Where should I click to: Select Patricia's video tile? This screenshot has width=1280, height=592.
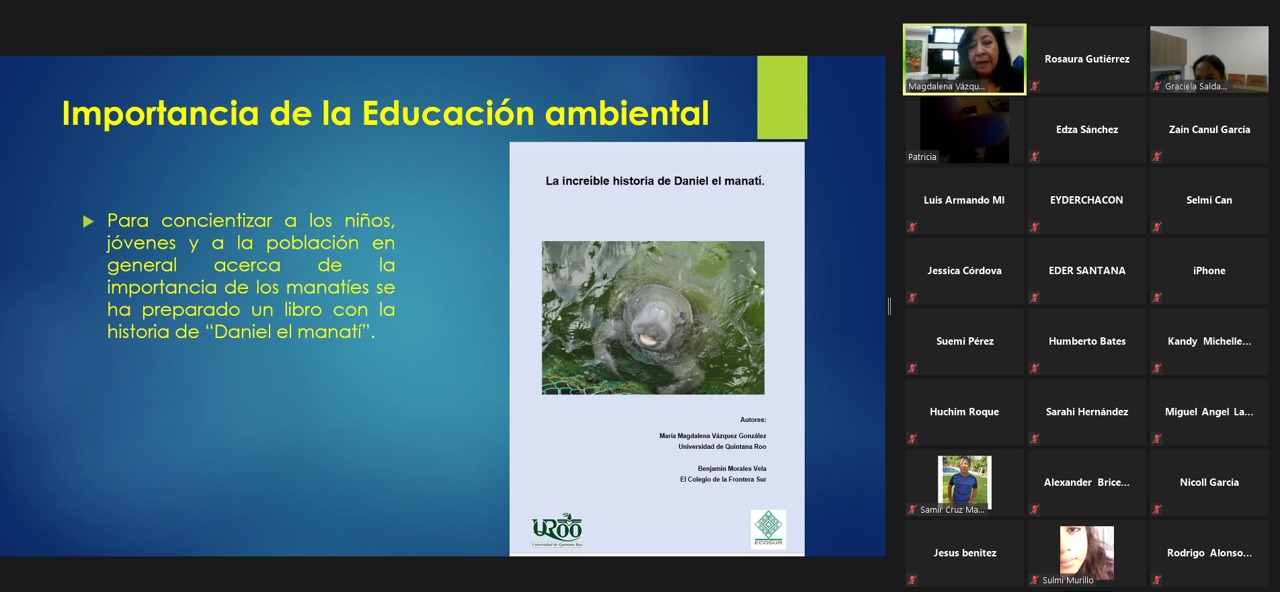click(x=964, y=130)
